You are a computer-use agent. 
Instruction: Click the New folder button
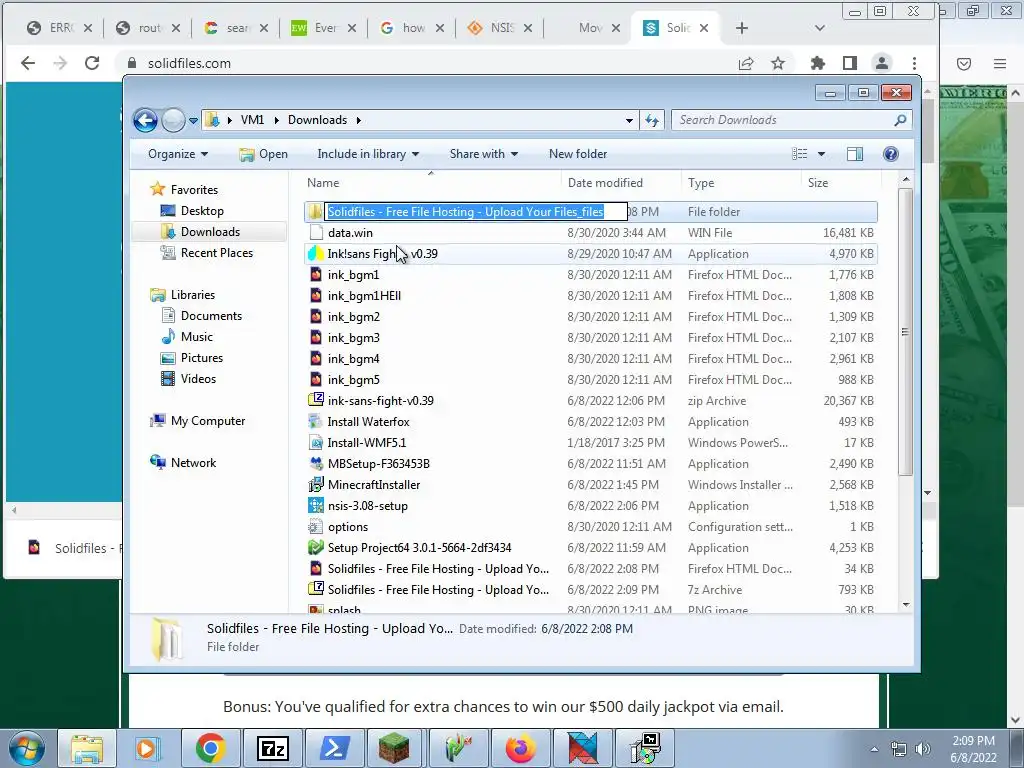[x=578, y=154]
